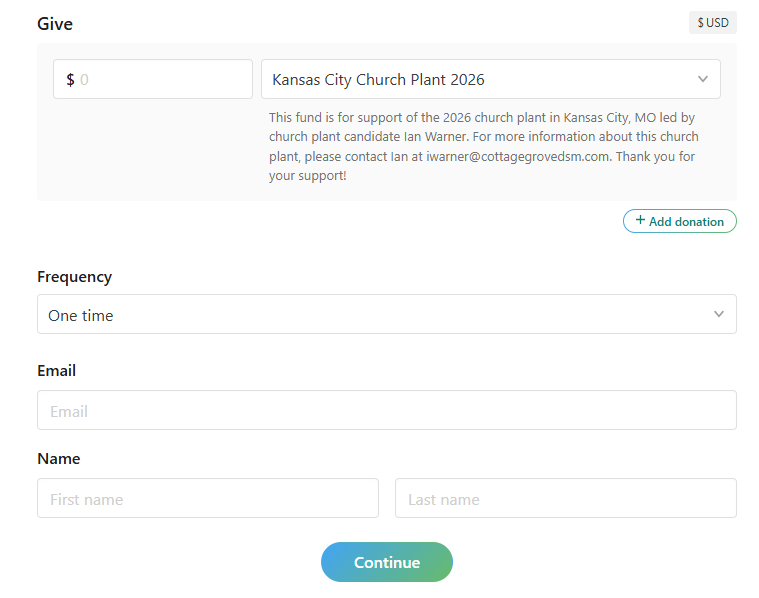Screen dimensions: 759x598
Task: Select the $ USD currency badge
Action: (712, 23)
